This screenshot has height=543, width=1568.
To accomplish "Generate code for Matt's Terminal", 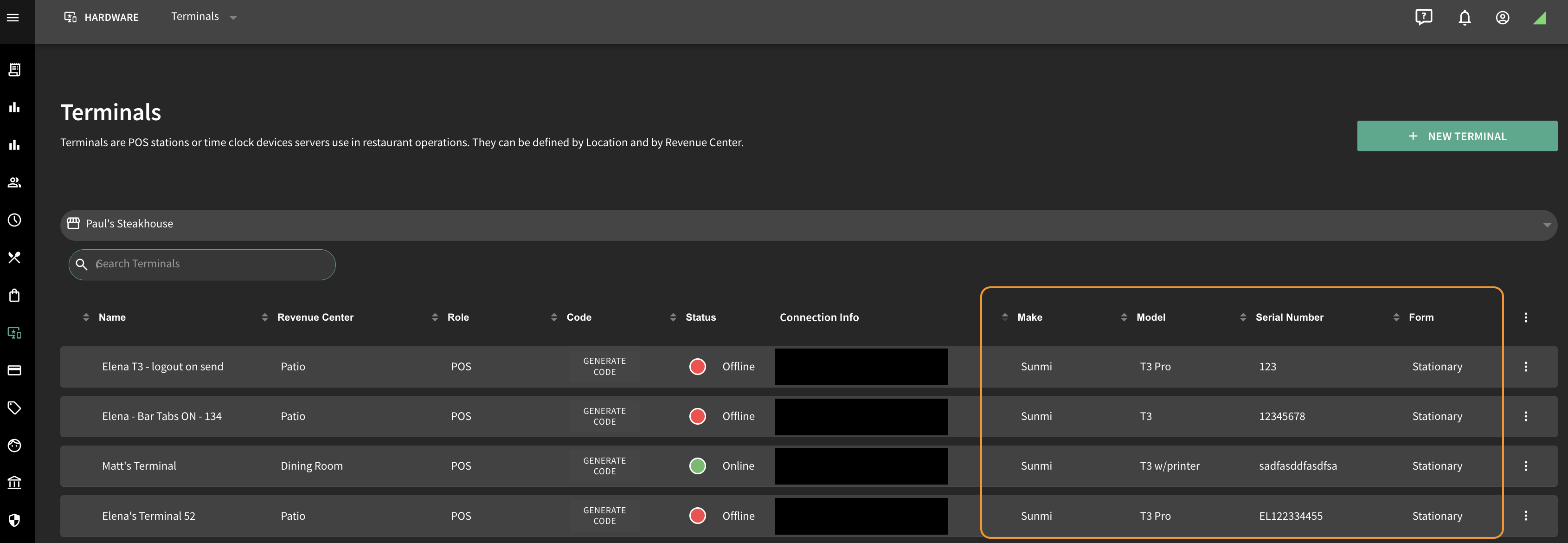I will pyautogui.click(x=604, y=466).
